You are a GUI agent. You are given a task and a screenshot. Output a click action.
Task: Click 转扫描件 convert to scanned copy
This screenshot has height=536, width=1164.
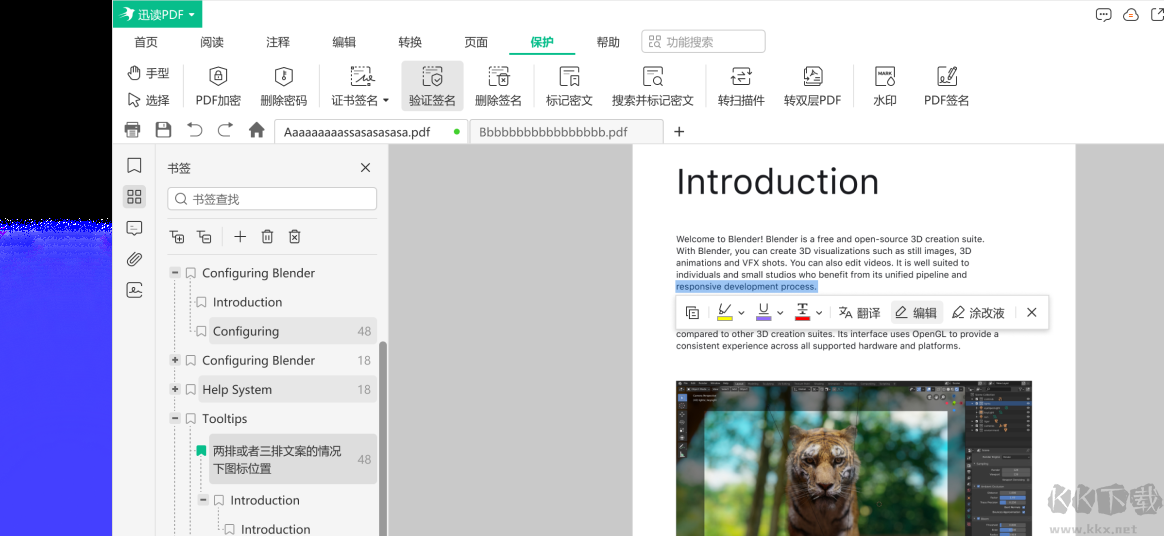point(741,86)
